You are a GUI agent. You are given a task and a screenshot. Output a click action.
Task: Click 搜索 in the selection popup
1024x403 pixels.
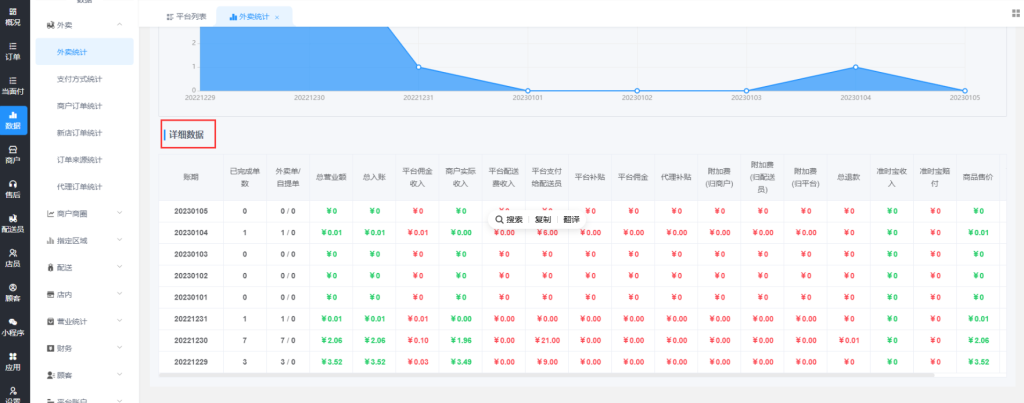[509, 219]
